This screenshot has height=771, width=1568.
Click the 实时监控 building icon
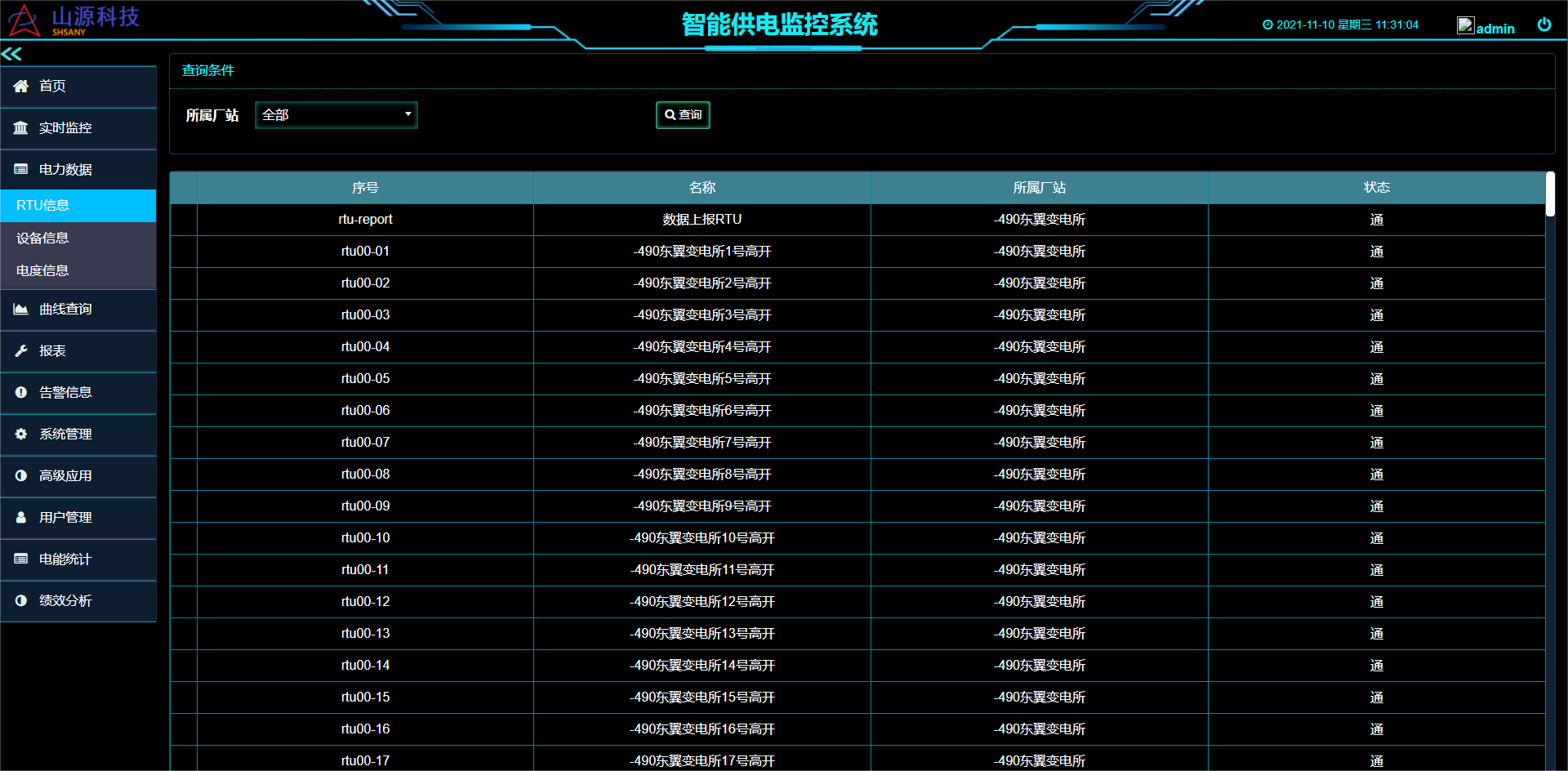(21, 127)
